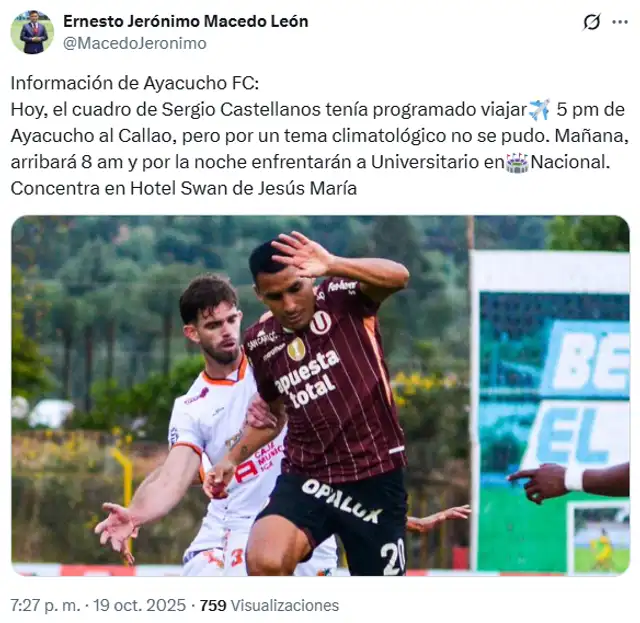The image size is (640, 623).
Task: Click the 'Información de Ayacucho FC:' text line
Action: coord(135,83)
